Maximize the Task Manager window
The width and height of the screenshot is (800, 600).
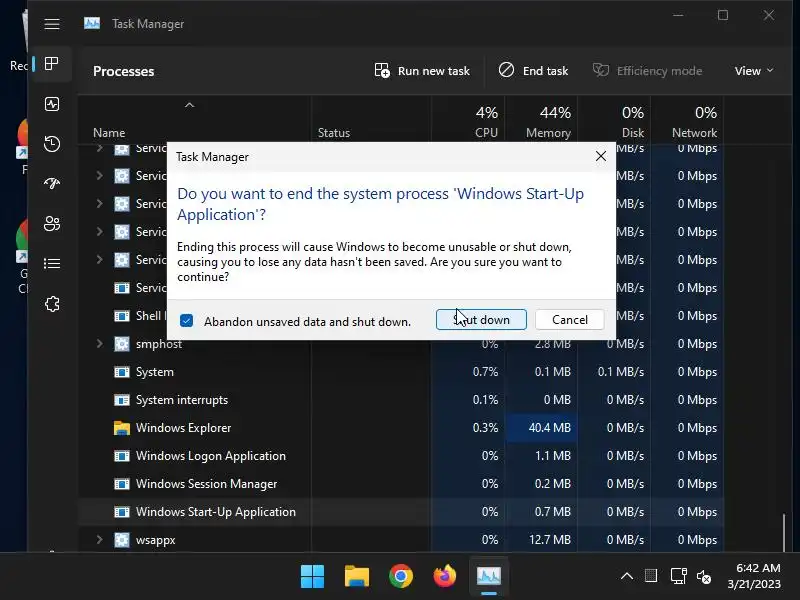pyautogui.click(x=723, y=15)
